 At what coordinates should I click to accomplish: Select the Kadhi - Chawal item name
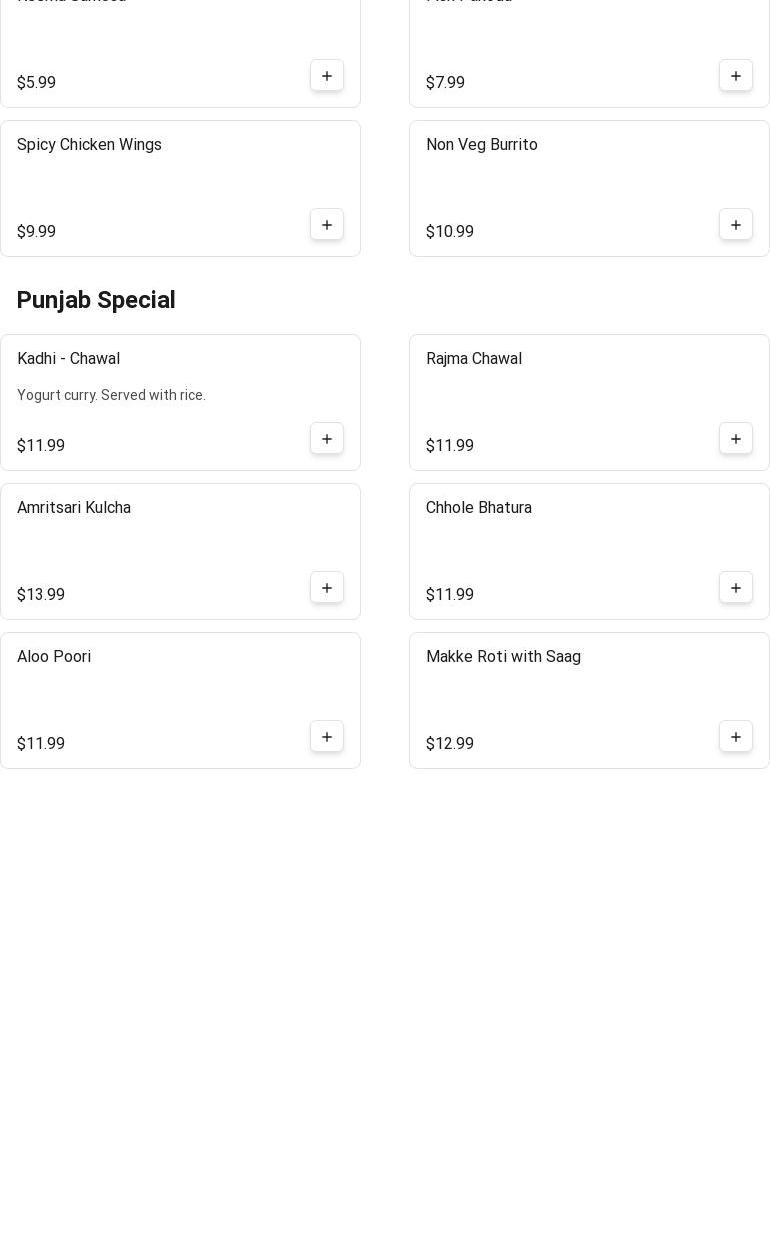coord(68,359)
